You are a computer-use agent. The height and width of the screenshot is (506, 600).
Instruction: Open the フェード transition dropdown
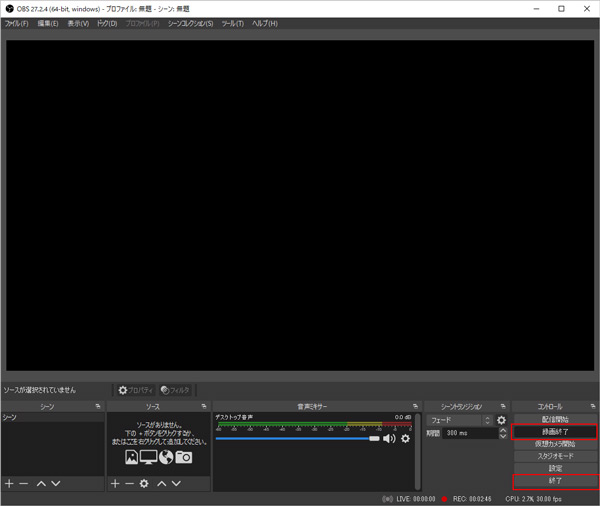coord(459,420)
